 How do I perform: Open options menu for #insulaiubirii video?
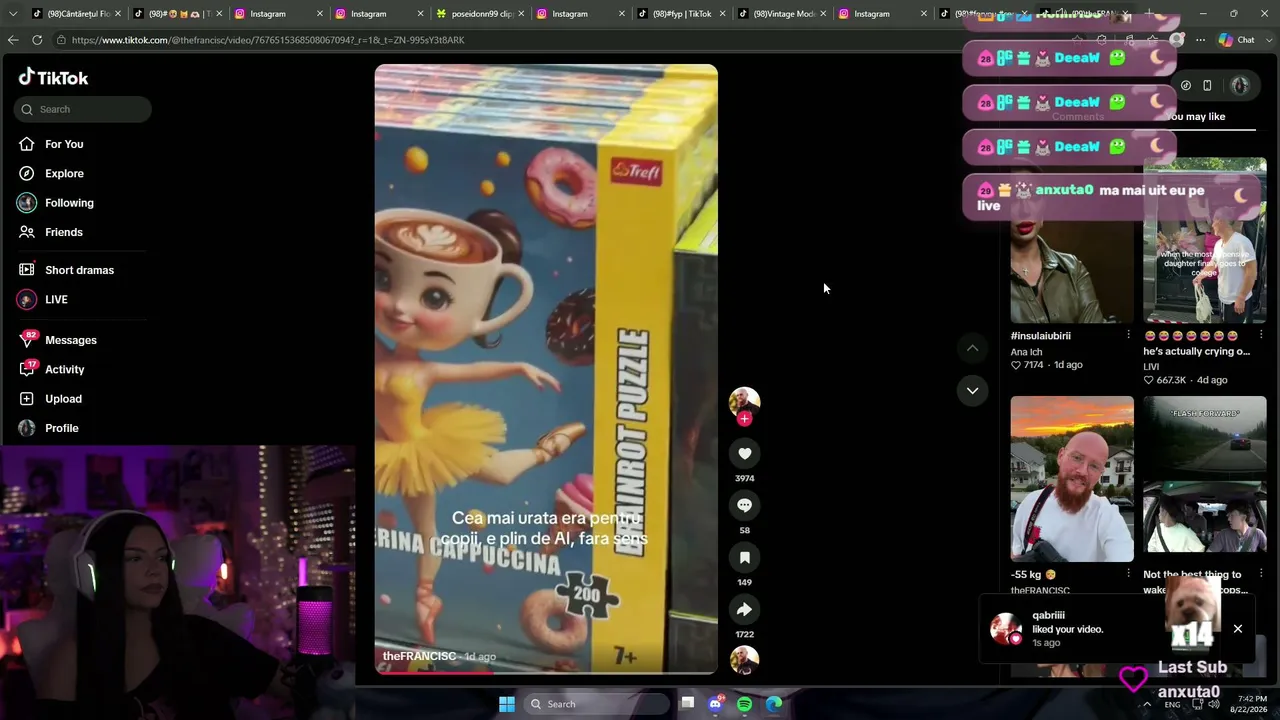coord(1128,335)
